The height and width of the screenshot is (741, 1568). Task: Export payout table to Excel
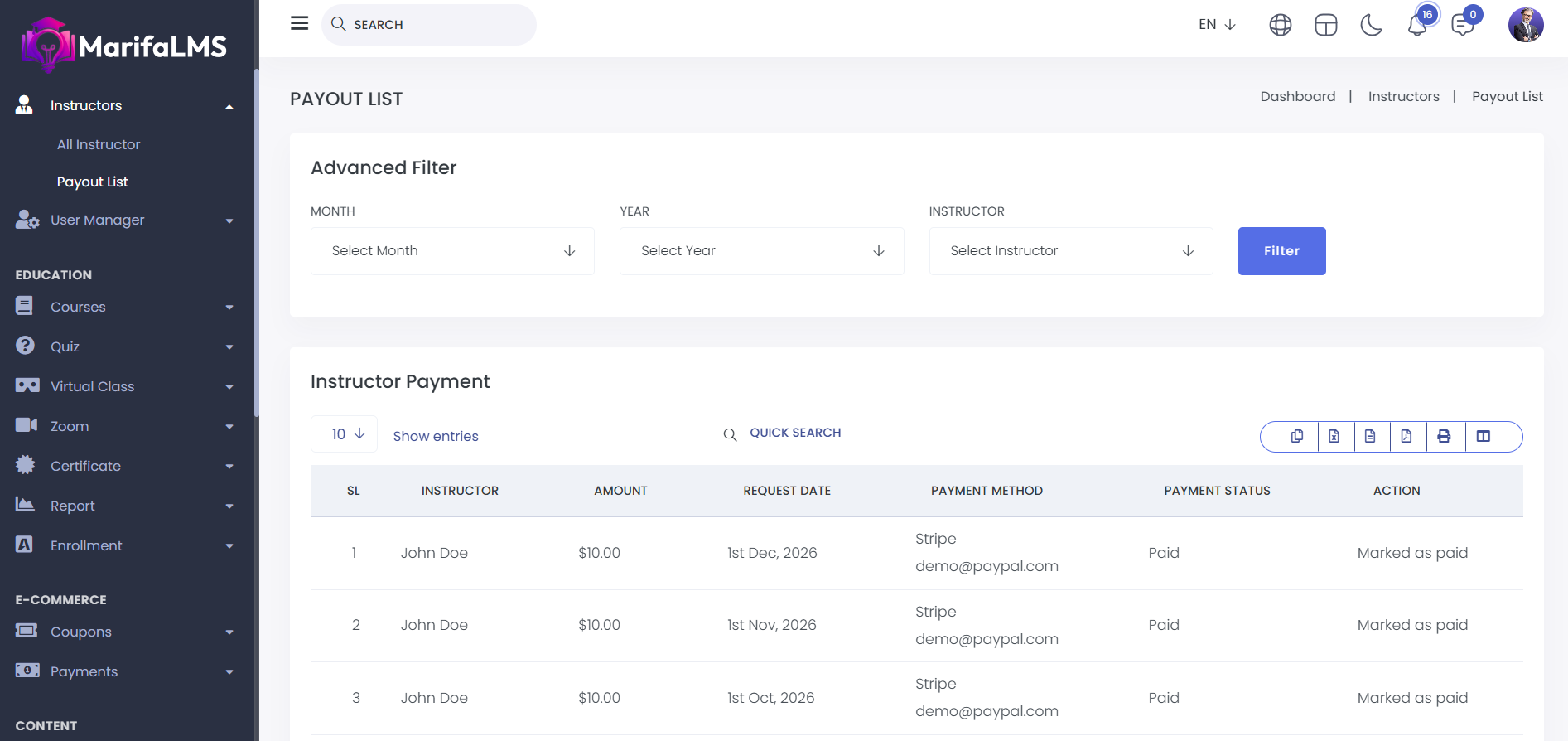1334,436
